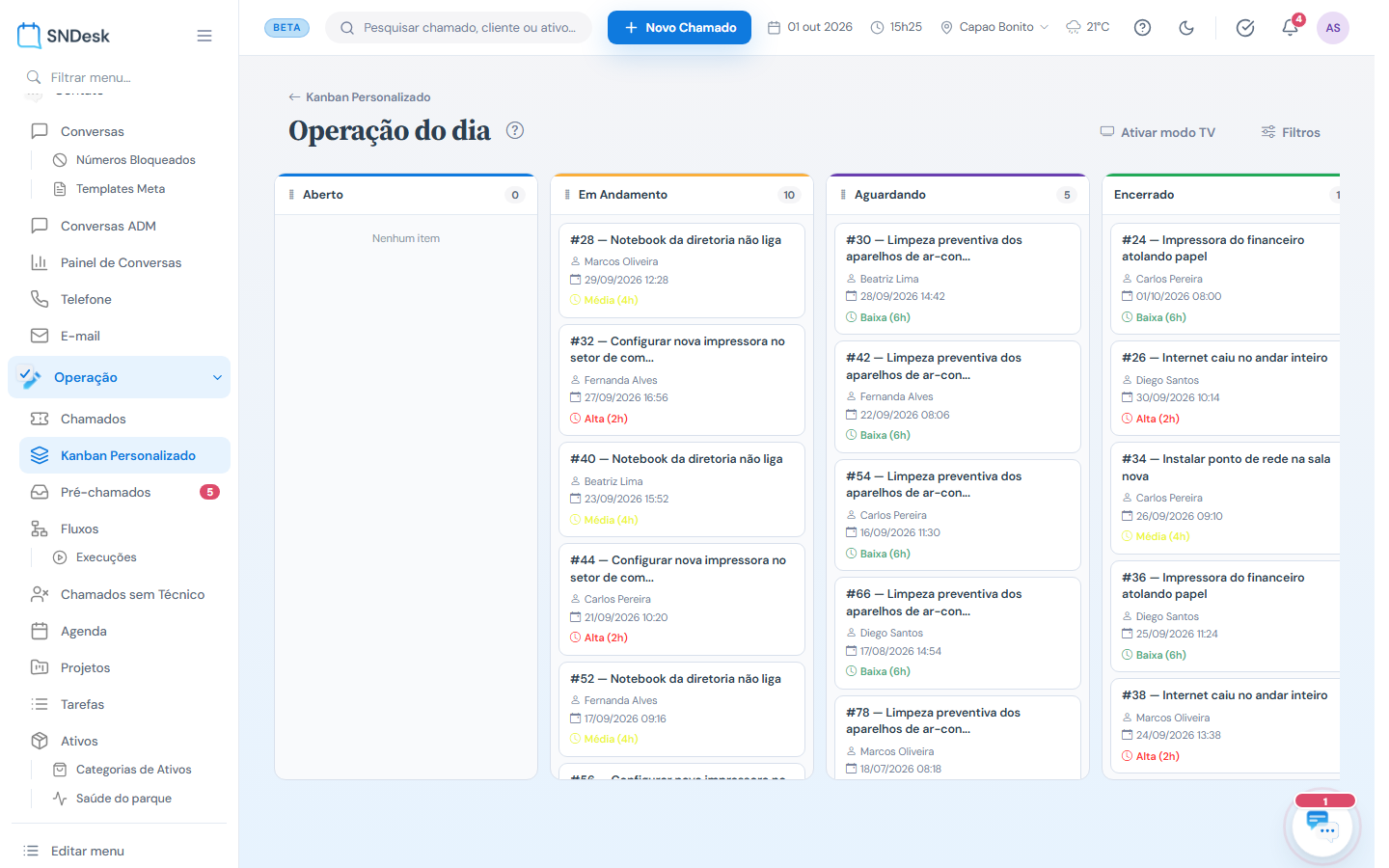Image resolution: width=1389 pixels, height=868 pixels.
Task: Go to Templates Meta
Action: (x=121, y=189)
